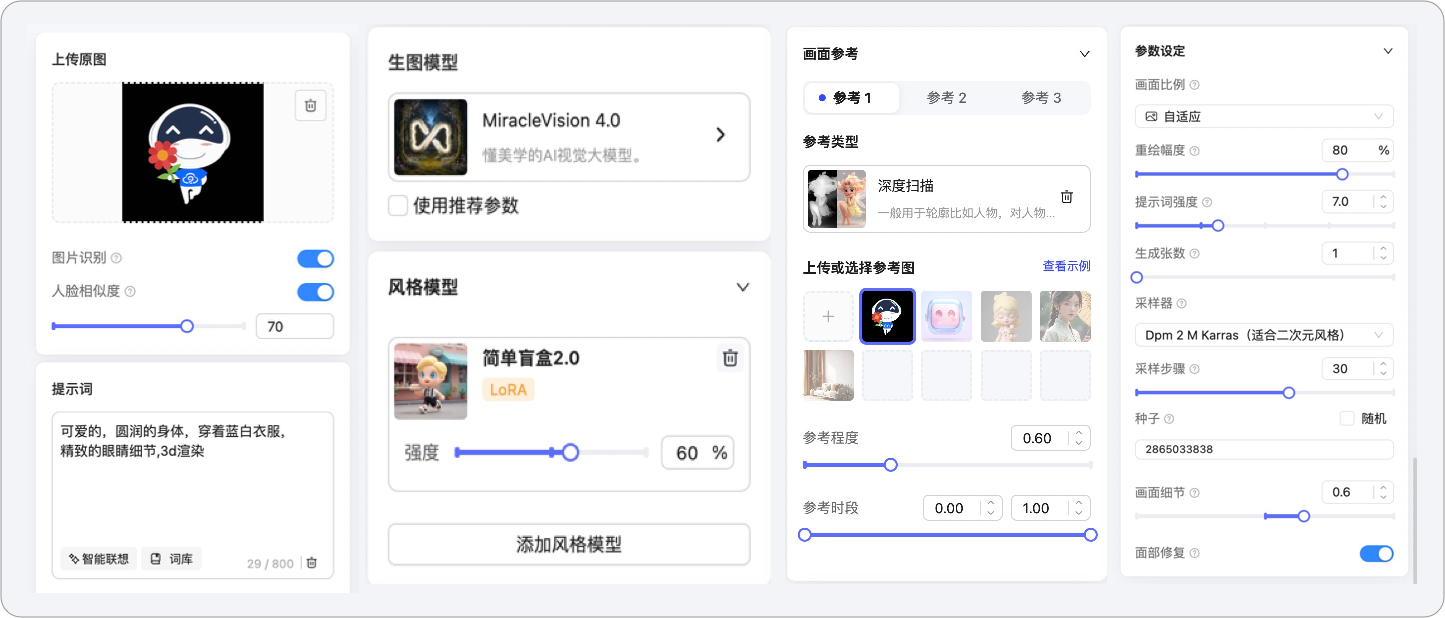Screen dimensions: 1445x618
Task: Remove the 简单盲盒2.0 LoRA style model
Action: (x=730, y=358)
